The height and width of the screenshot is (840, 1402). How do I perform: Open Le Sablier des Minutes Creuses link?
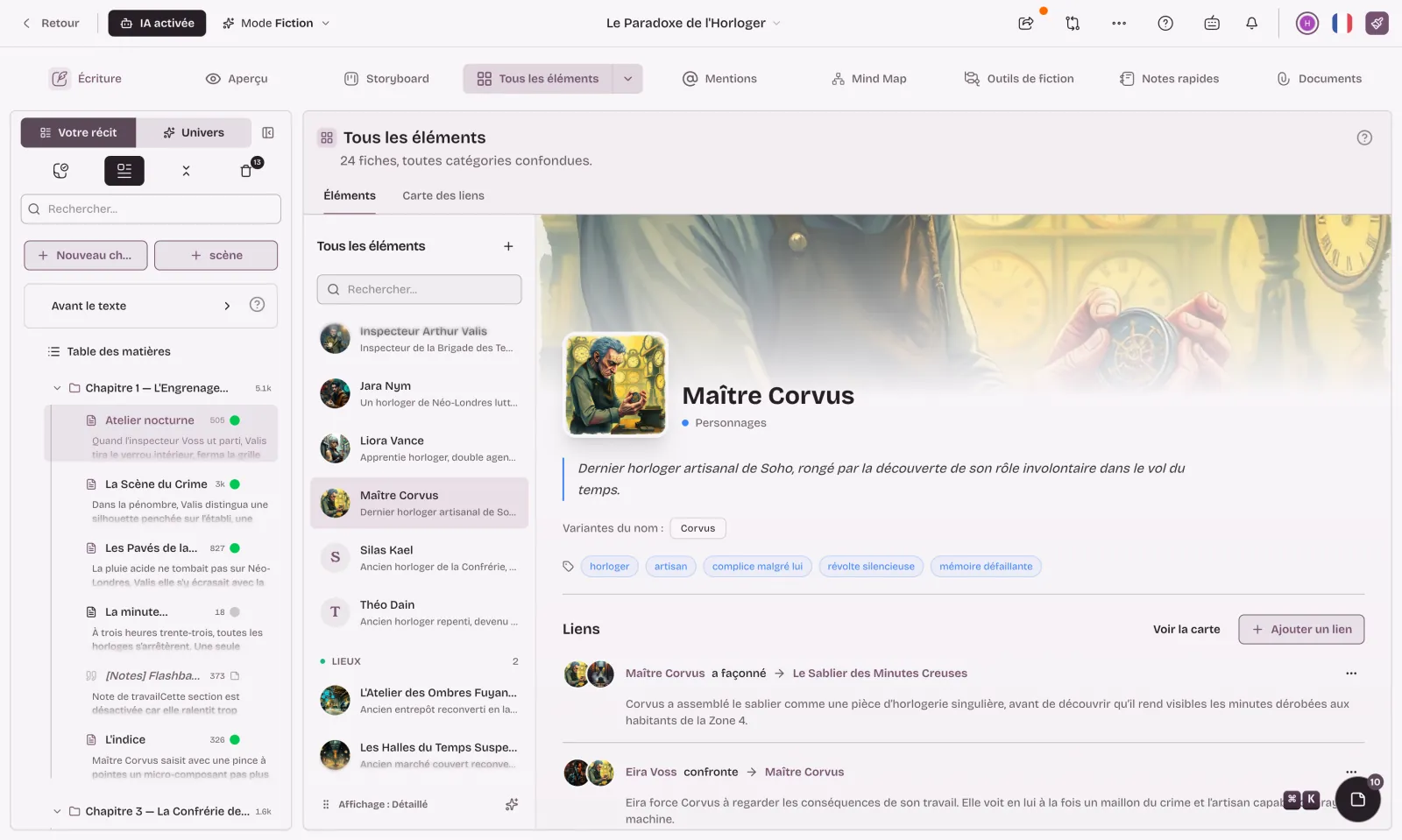coord(880,674)
